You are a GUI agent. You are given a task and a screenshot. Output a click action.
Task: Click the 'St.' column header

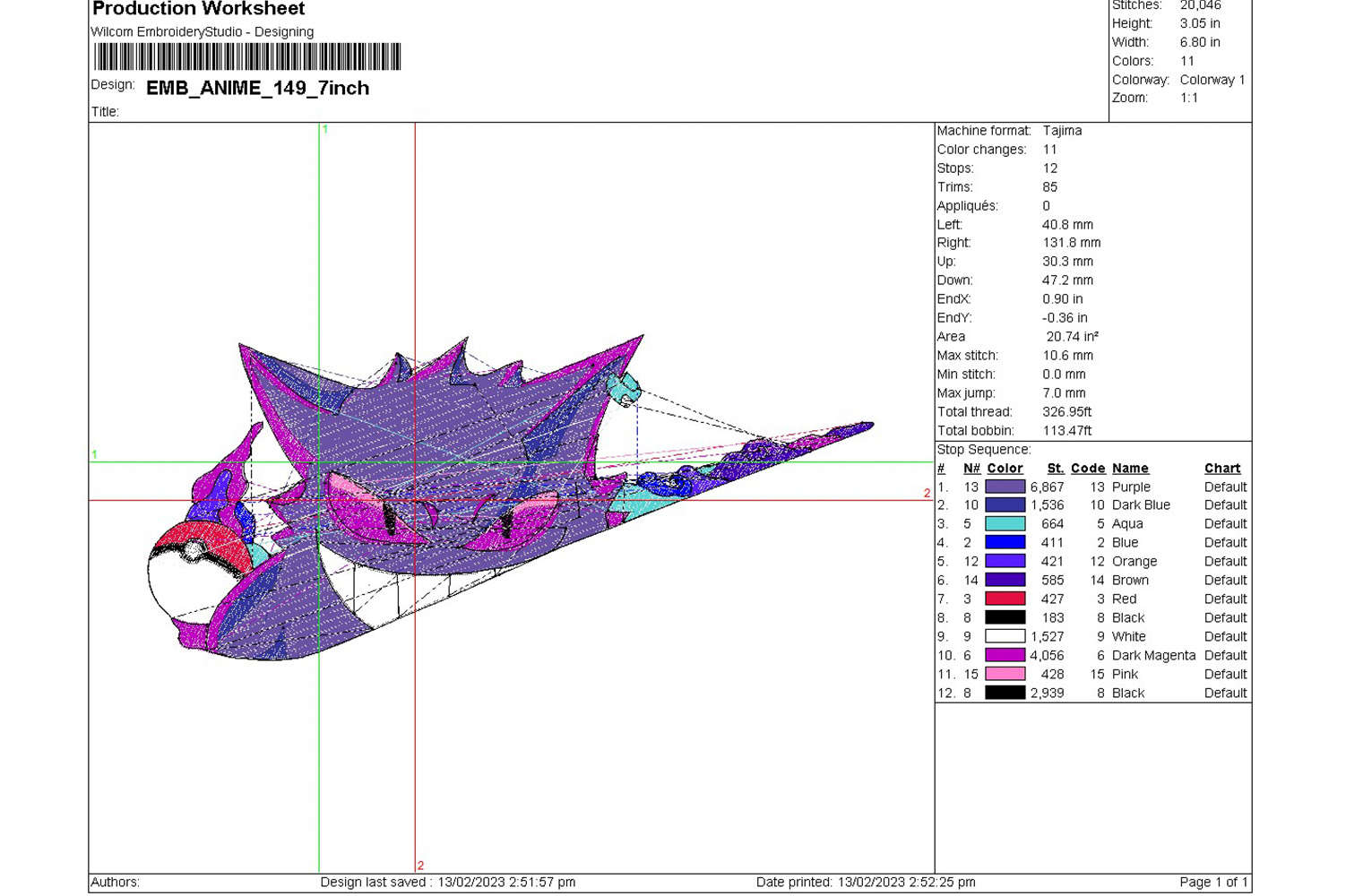tap(1056, 469)
